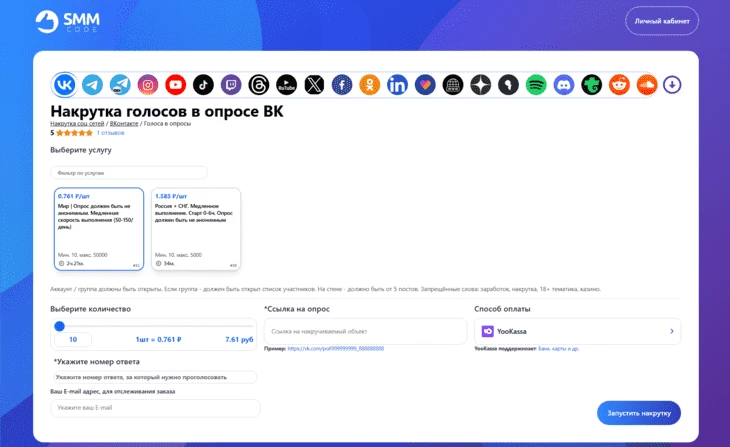Image resolution: width=730 pixels, height=447 pixels.
Task: Open the example vk.com poll link
Action: point(336,348)
